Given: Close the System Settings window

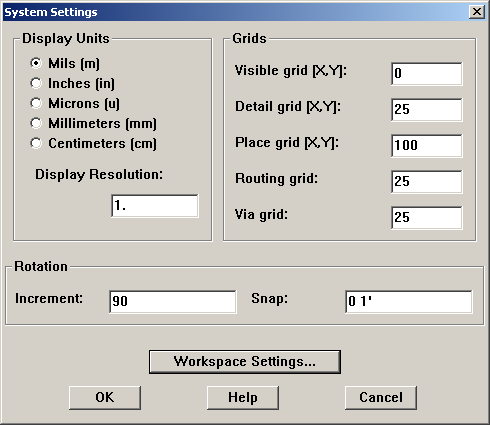Looking at the screenshot, I should (x=477, y=12).
